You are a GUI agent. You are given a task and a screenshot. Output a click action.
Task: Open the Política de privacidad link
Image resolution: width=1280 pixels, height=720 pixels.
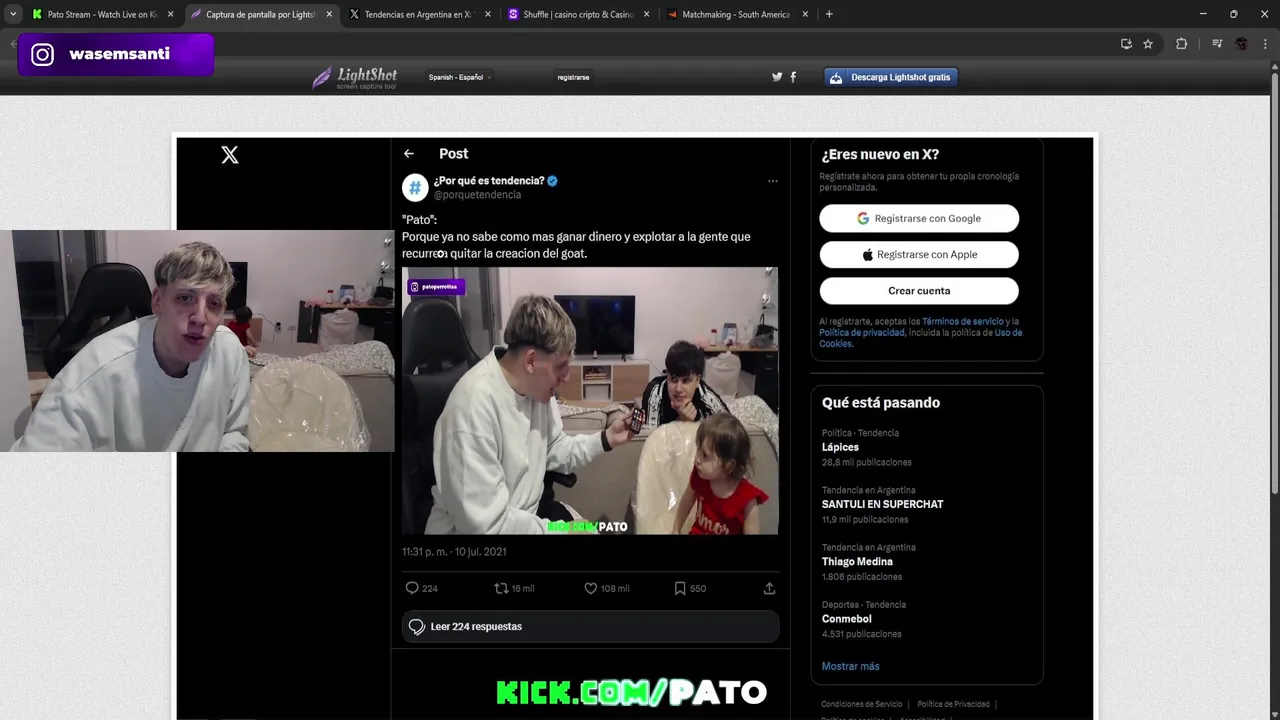click(862, 332)
